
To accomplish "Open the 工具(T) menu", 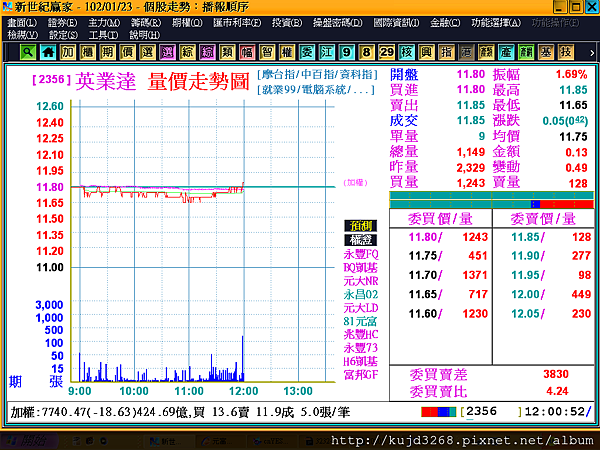I will pyautogui.click(x=103, y=35).
